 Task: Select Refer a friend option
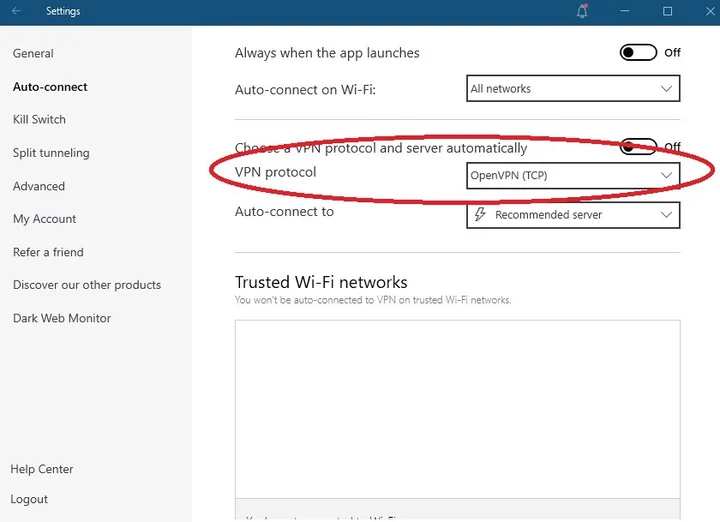(48, 252)
